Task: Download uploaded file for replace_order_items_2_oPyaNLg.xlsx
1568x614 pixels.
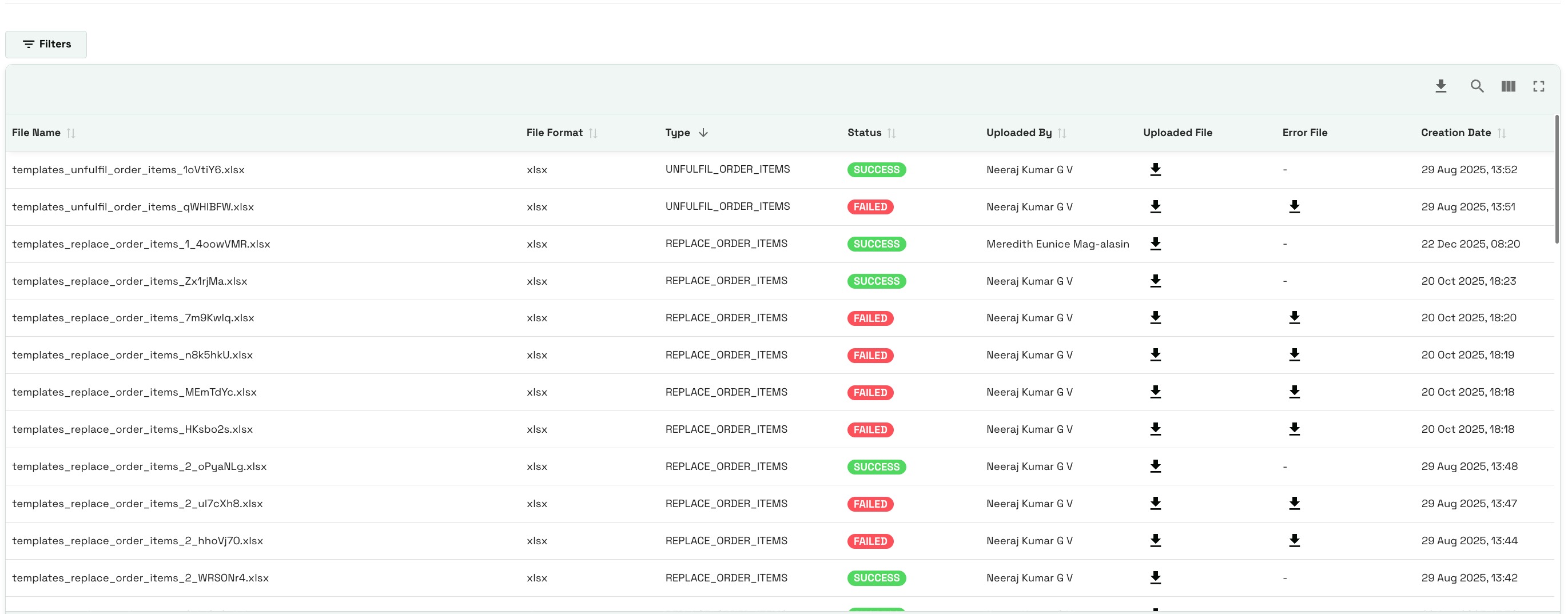Action: point(1155,466)
